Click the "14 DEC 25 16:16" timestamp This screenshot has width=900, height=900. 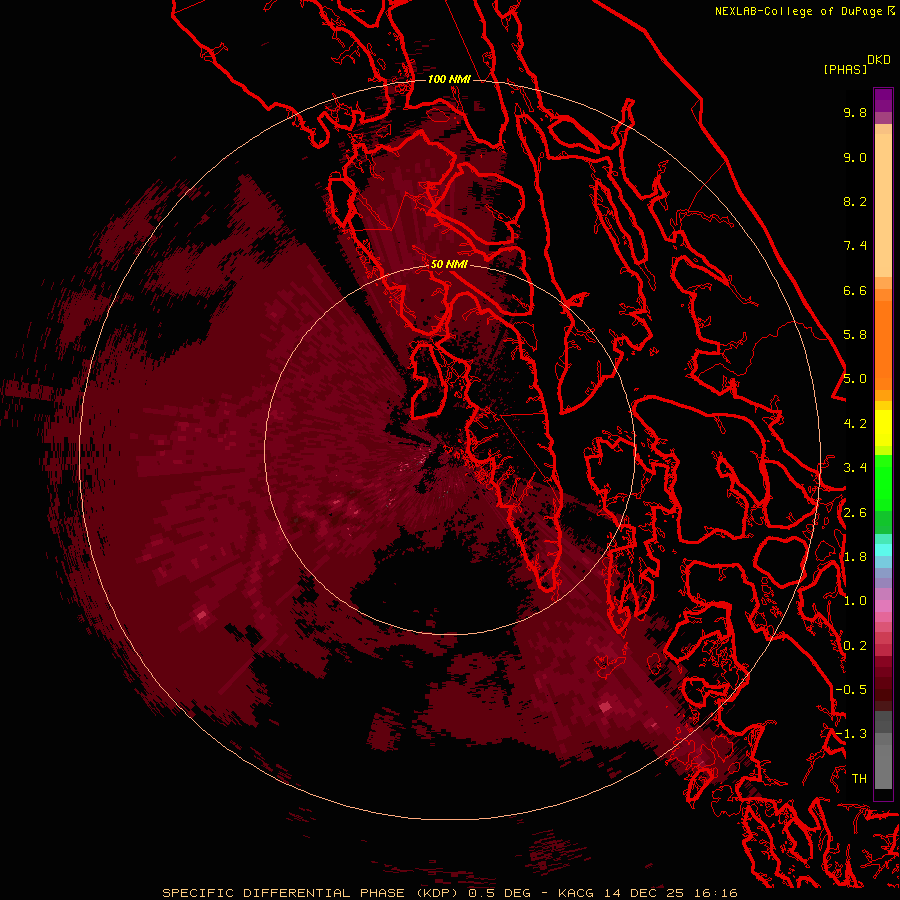(x=670, y=893)
